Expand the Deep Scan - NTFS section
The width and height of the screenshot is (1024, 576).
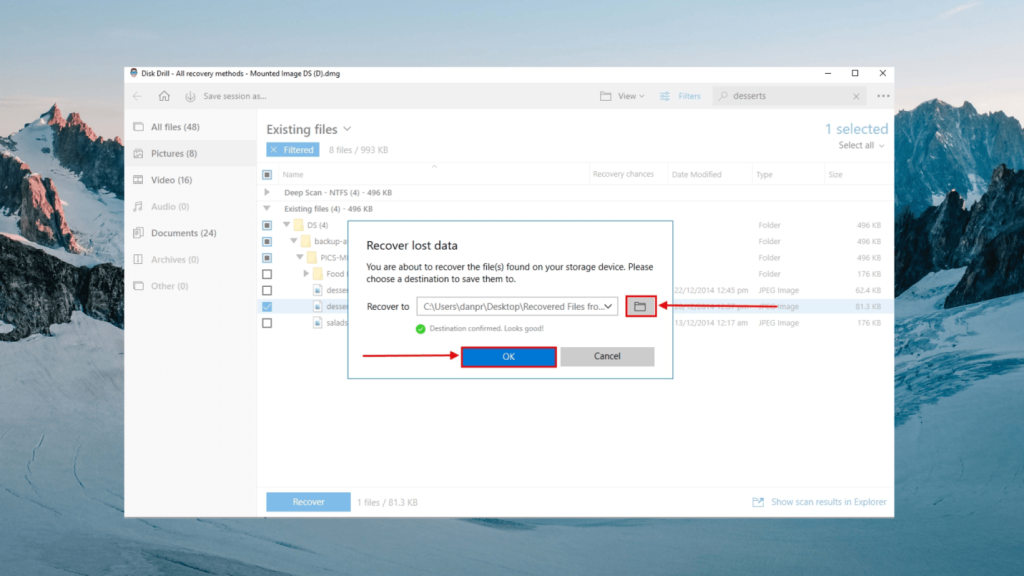point(265,192)
